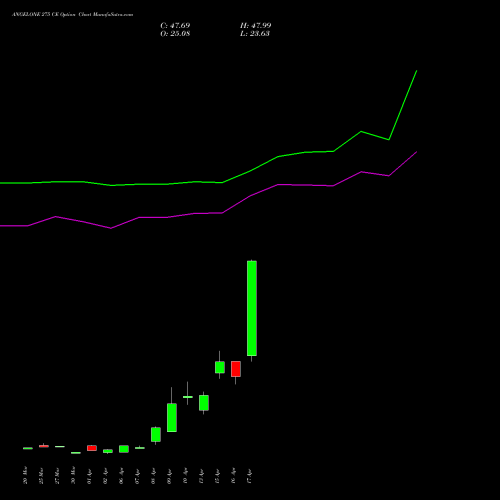Click the 27 Mar date label
Viewport: 500px width, 500px height.
57,475
